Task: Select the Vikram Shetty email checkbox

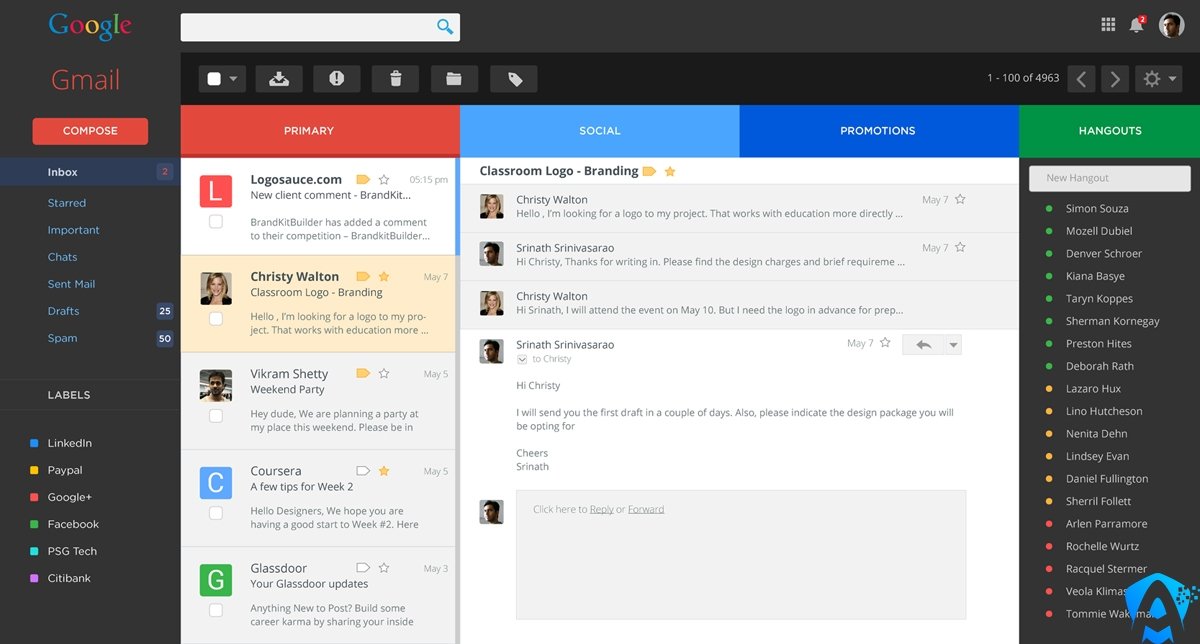Action: tap(216, 416)
